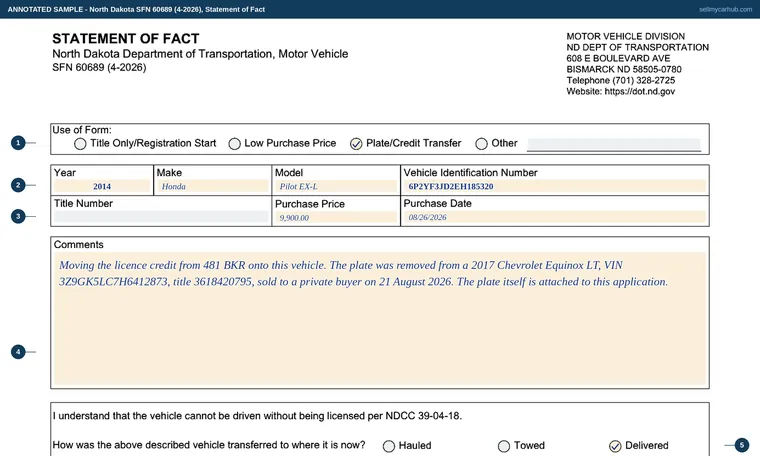This screenshot has height=456, width=760.
Task: Click the North Dakota Department of Transportation subtitle
Action: click(x=200, y=54)
